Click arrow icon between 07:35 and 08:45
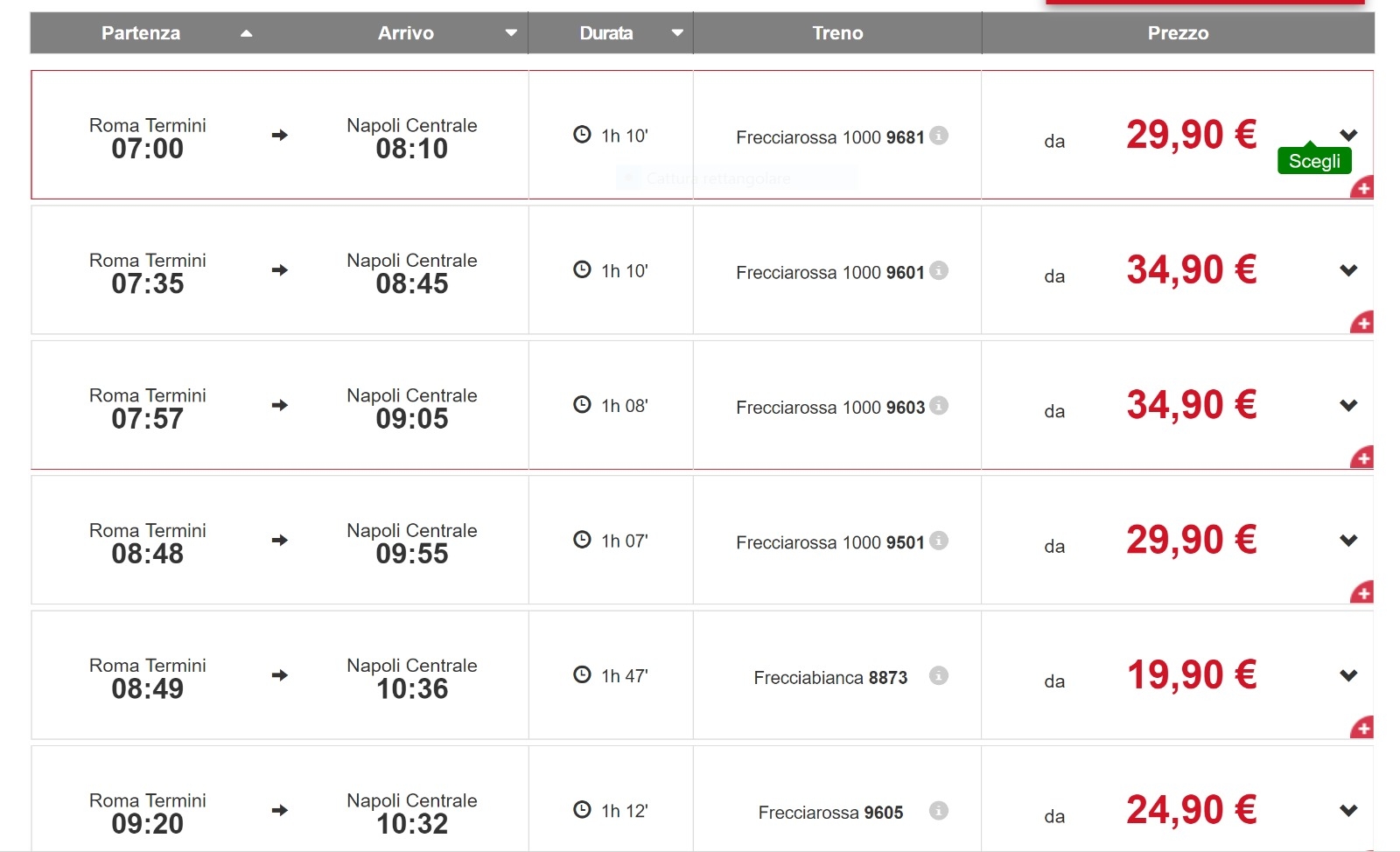Screen dimensions: 1400x852 280,270
